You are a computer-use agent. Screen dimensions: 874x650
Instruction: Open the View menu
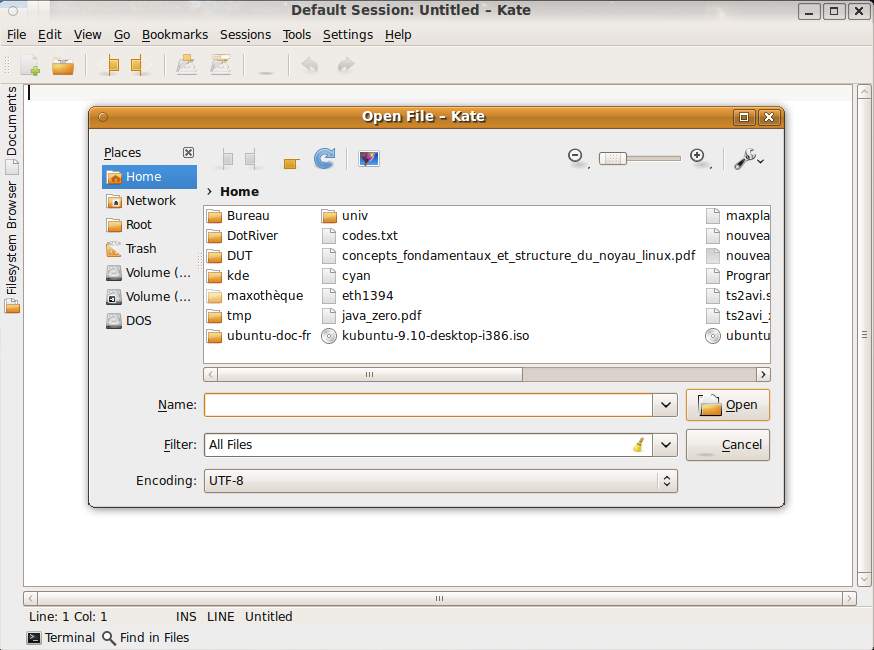pos(88,35)
